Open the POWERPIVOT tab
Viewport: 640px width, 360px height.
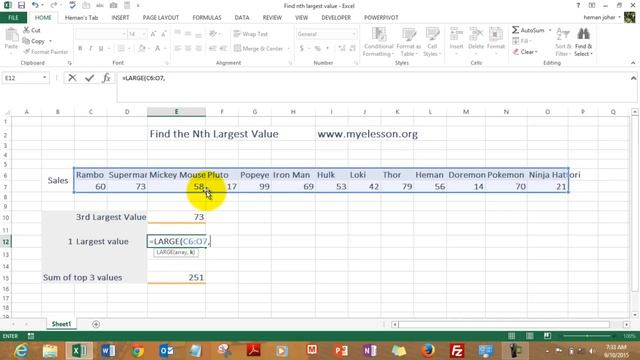(x=381, y=18)
